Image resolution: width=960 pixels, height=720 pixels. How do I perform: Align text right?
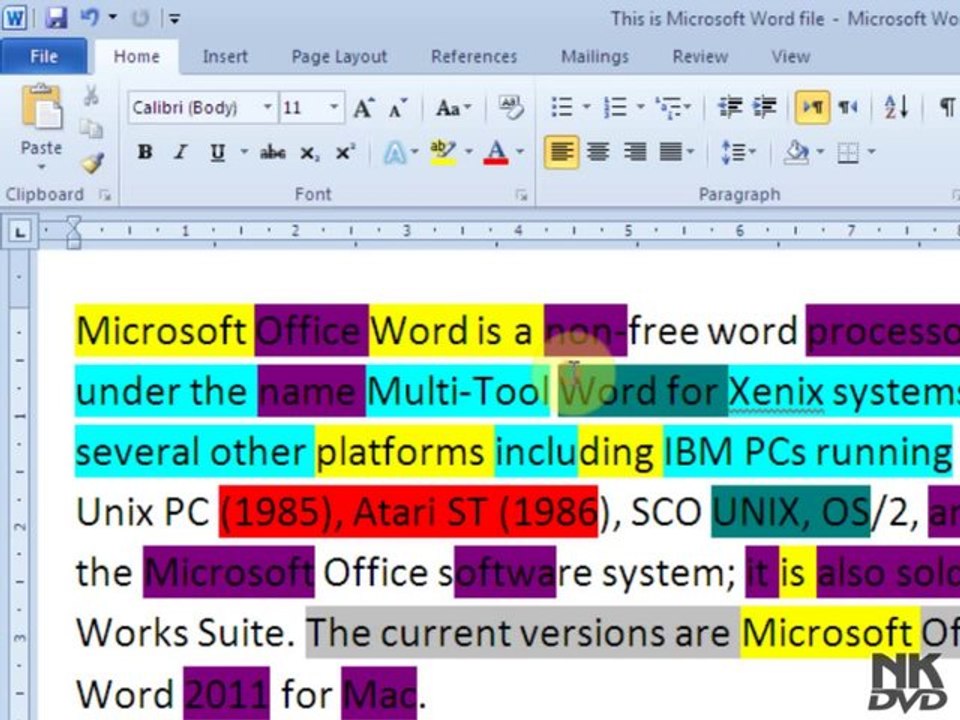tap(634, 151)
